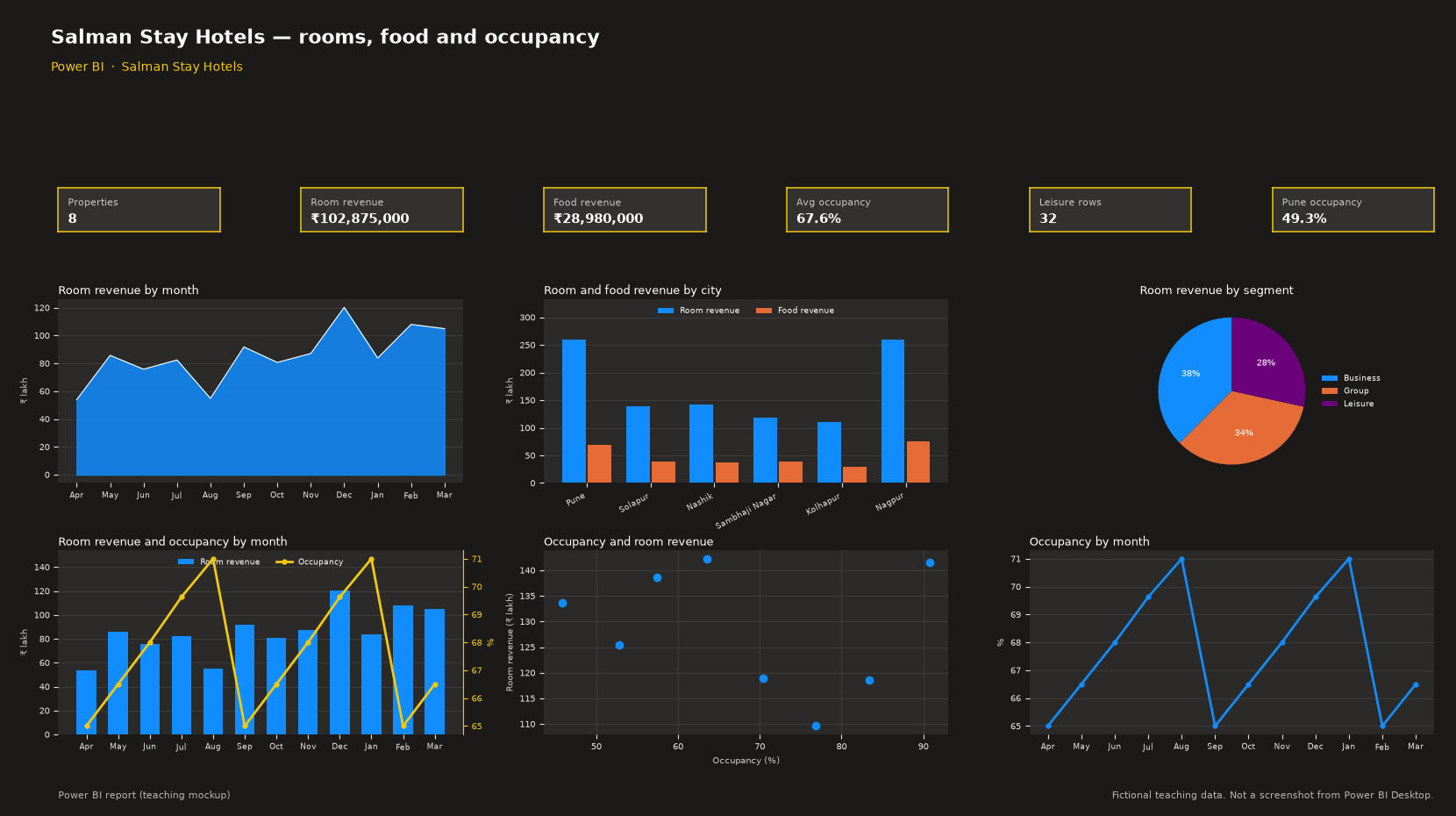Click the Dec peak on area chart
The image size is (1456, 816).
click(x=344, y=308)
